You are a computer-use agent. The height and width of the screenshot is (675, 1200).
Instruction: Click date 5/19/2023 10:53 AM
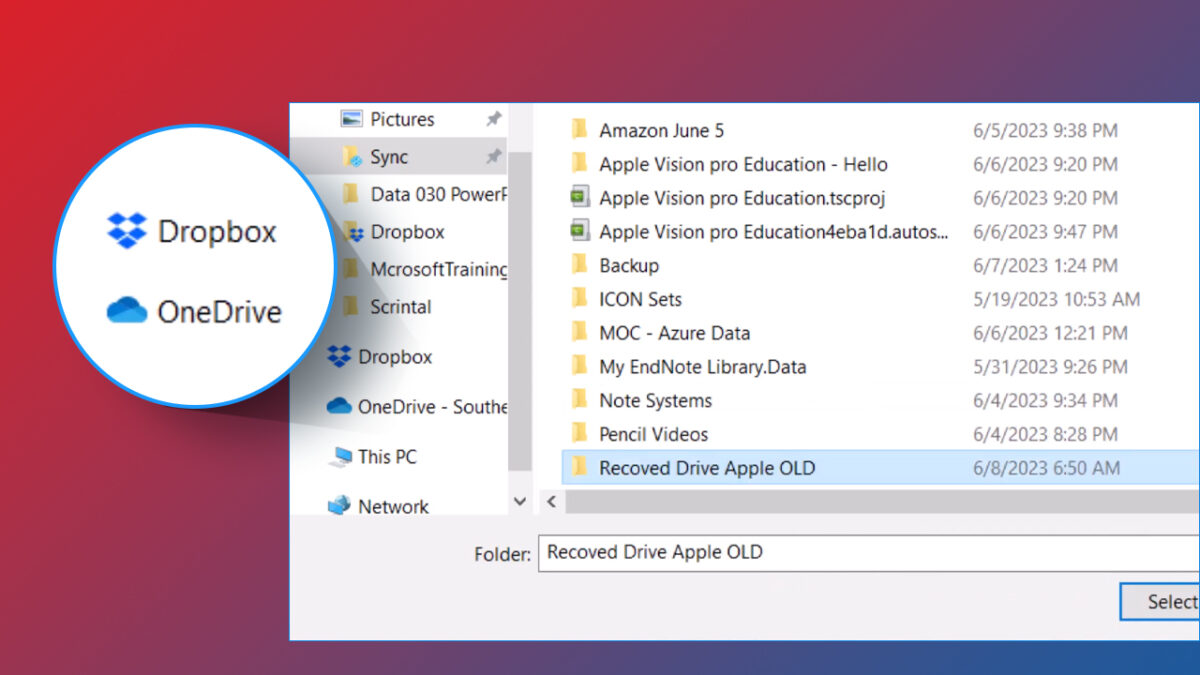pyautogui.click(x=1056, y=299)
